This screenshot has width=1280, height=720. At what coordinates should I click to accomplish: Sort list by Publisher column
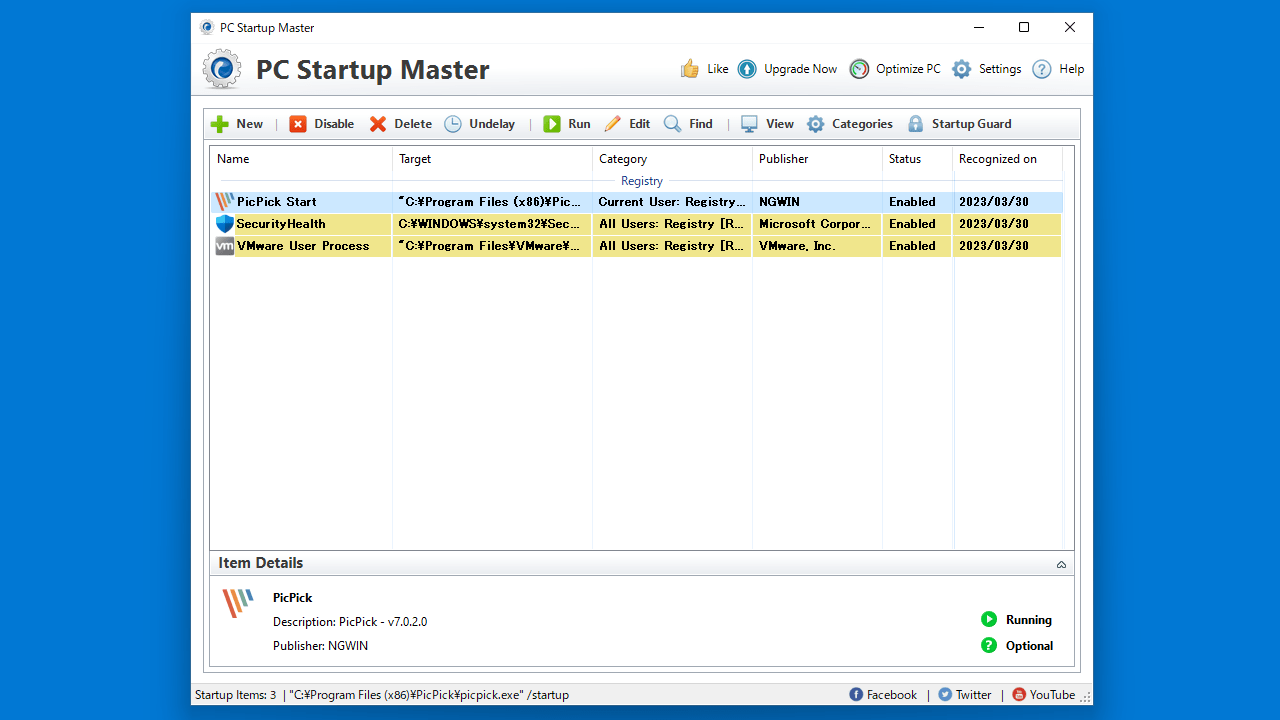pos(817,159)
